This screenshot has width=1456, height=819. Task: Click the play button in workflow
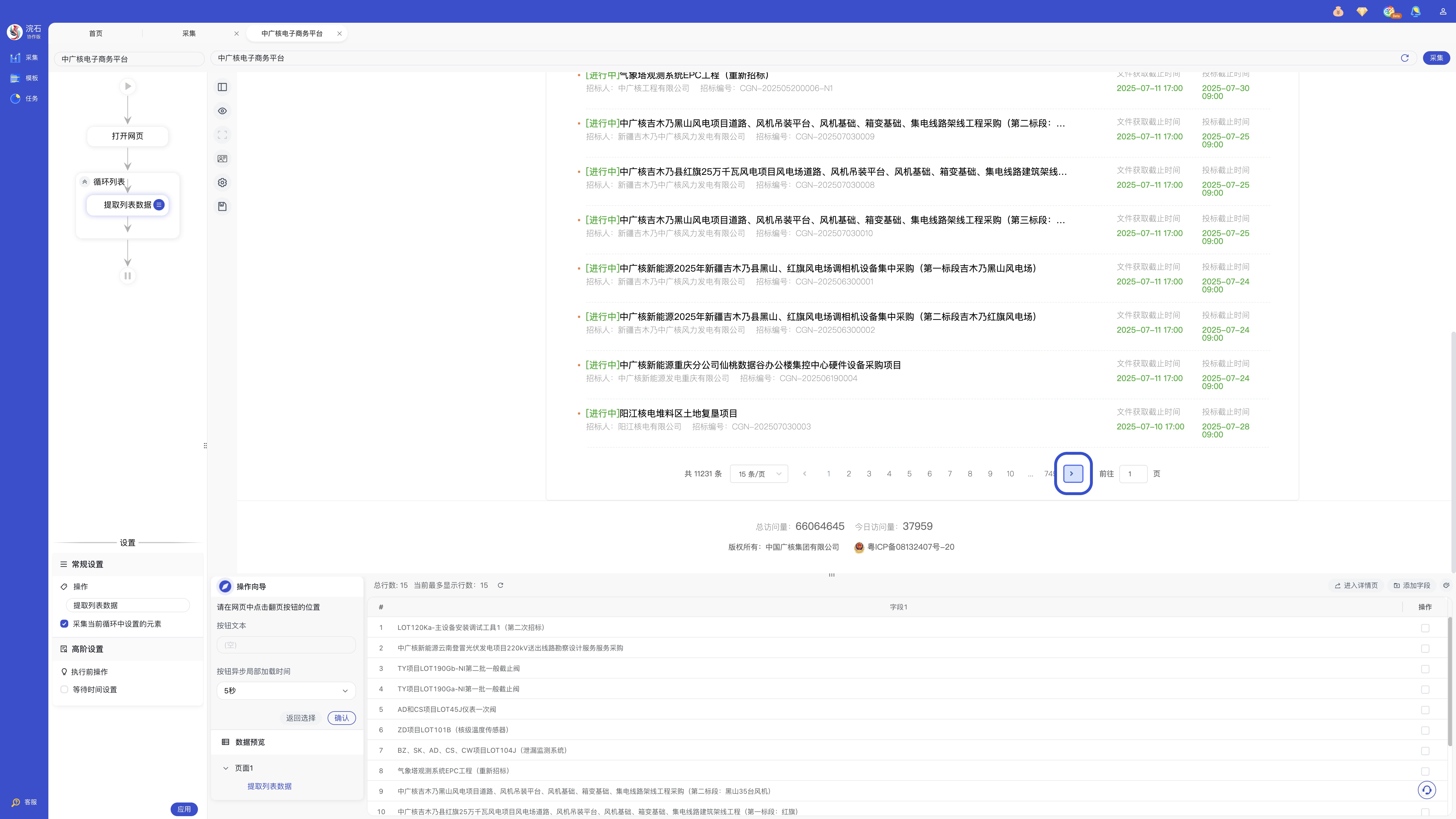click(x=128, y=86)
